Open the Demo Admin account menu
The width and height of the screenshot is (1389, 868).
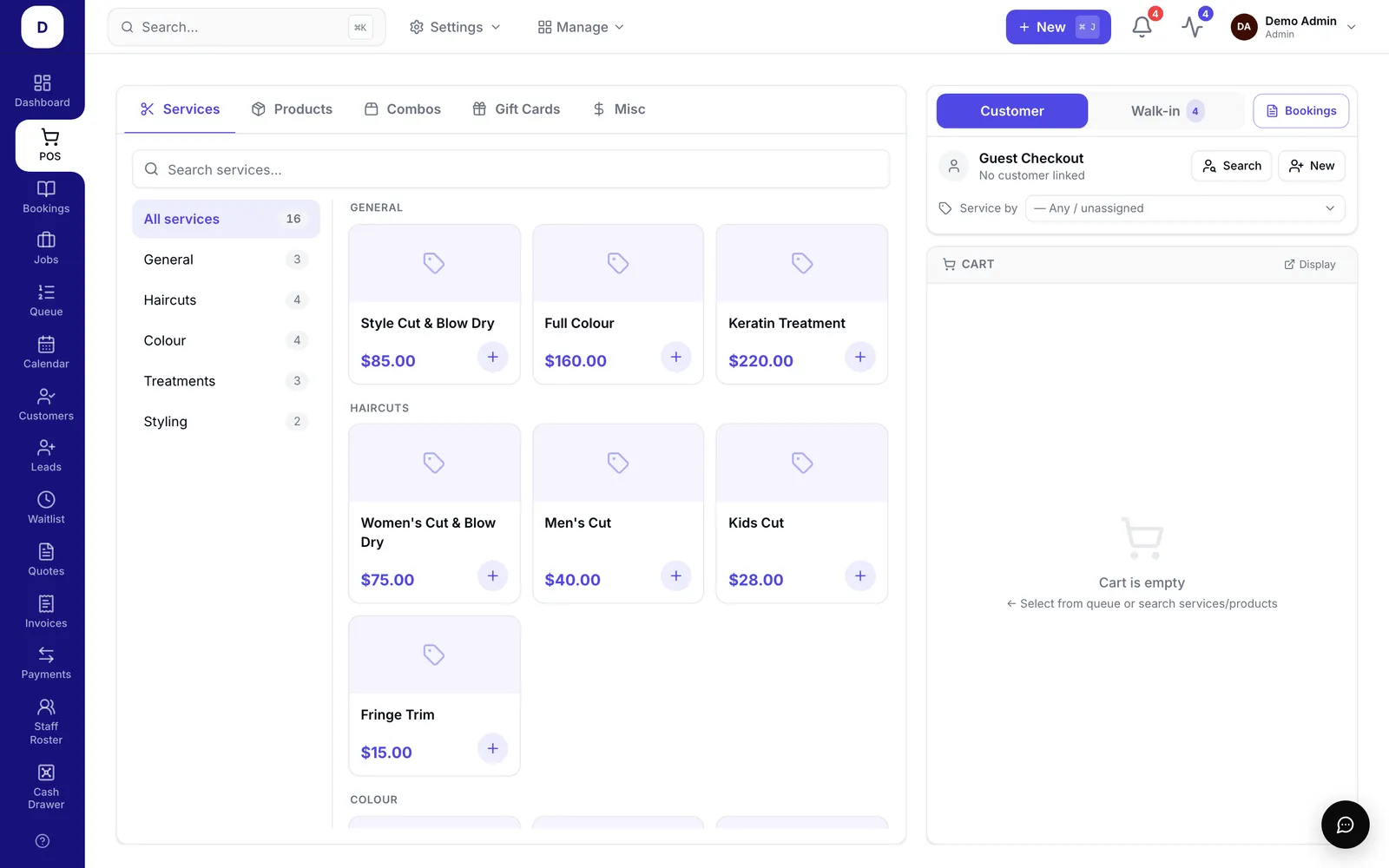coord(1294,27)
